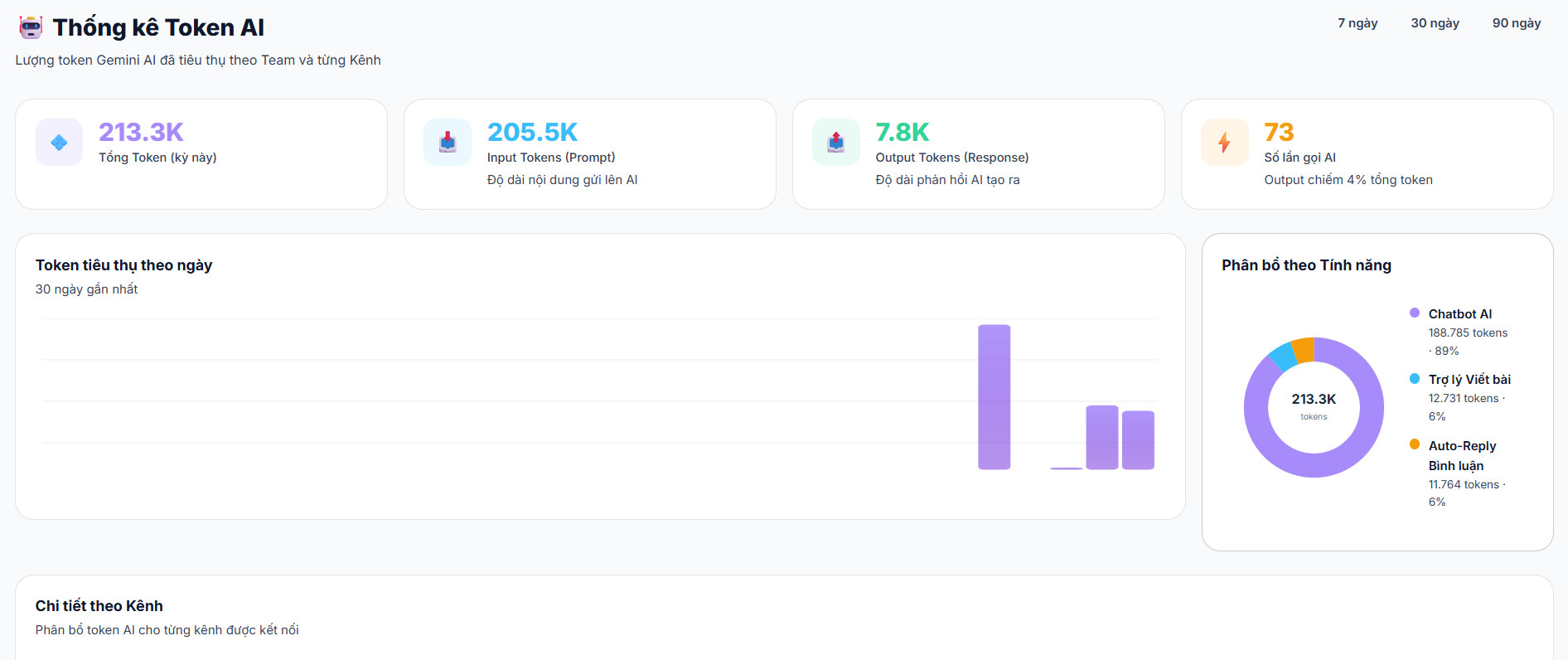This screenshot has width=1568, height=660.
Task: Click the orange Auto-Reply Bình luận legend dot
Action: [1415, 444]
